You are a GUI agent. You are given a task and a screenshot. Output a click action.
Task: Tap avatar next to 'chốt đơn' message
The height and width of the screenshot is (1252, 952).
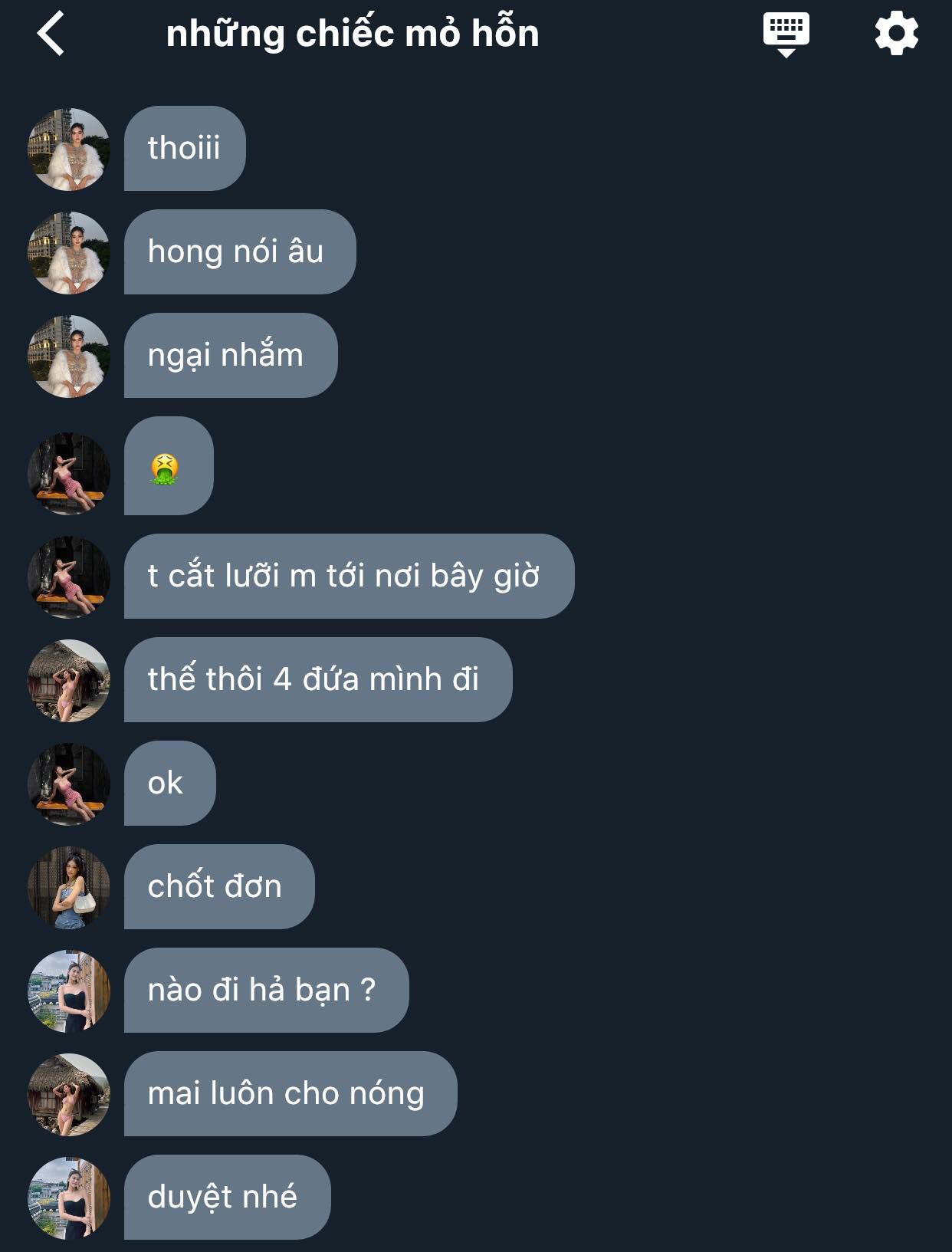tap(69, 887)
